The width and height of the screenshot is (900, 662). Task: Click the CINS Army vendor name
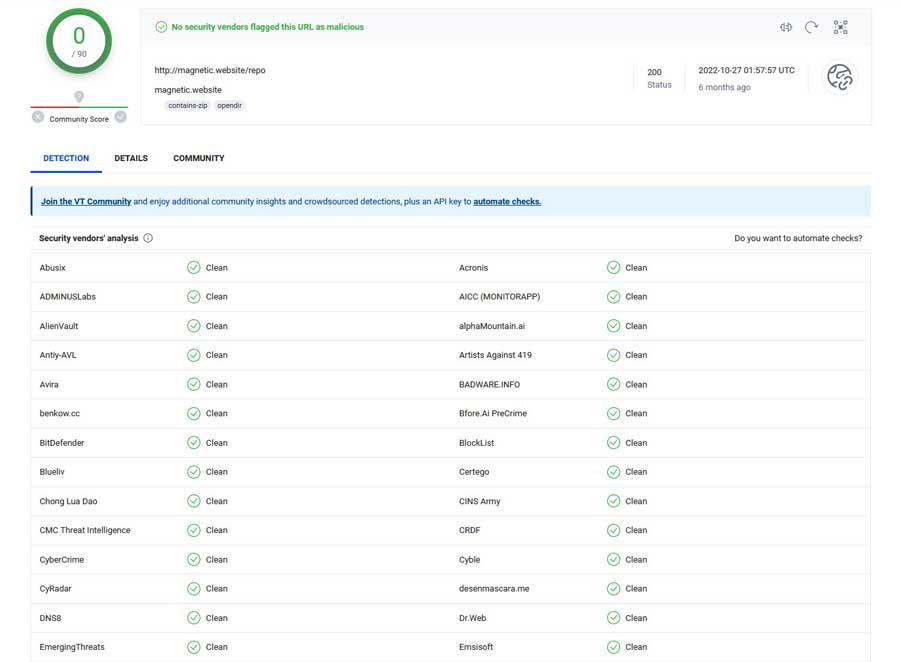(x=480, y=501)
